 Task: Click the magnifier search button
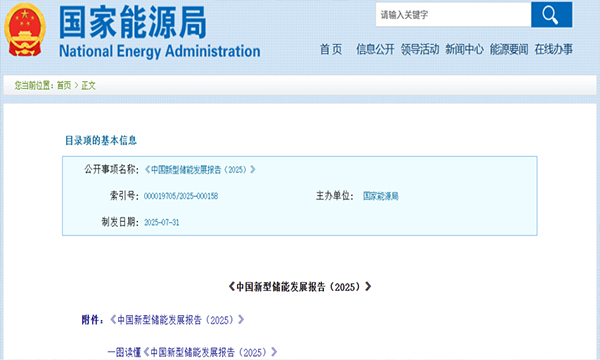[x=551, y=15]
